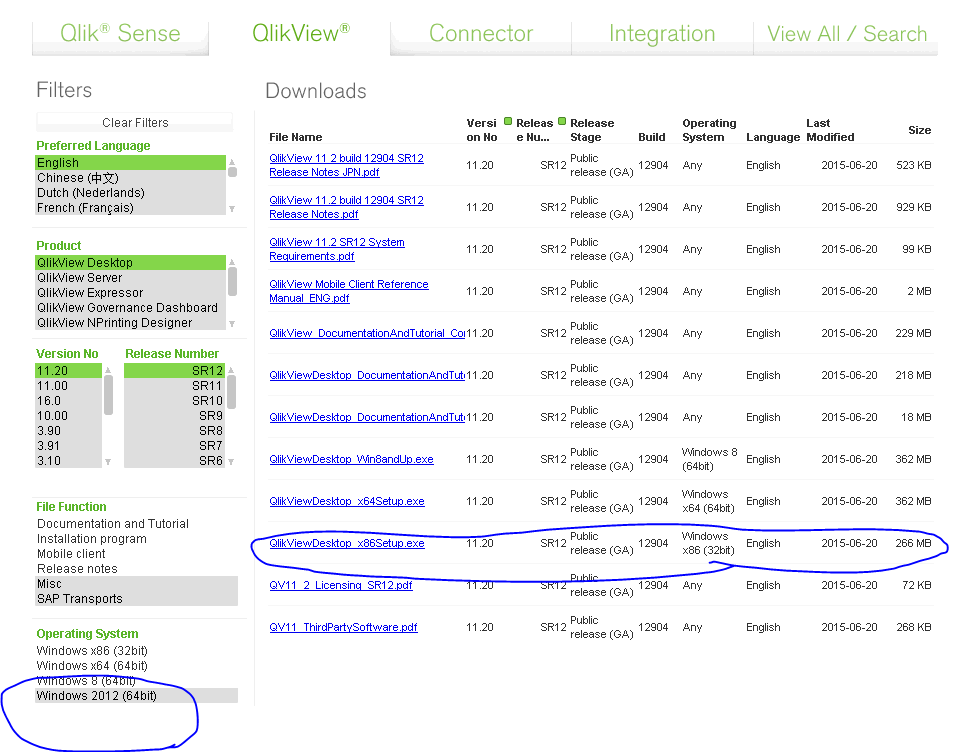
Task: Select version 11.20 in Version No
Action: tap(69, 370)
